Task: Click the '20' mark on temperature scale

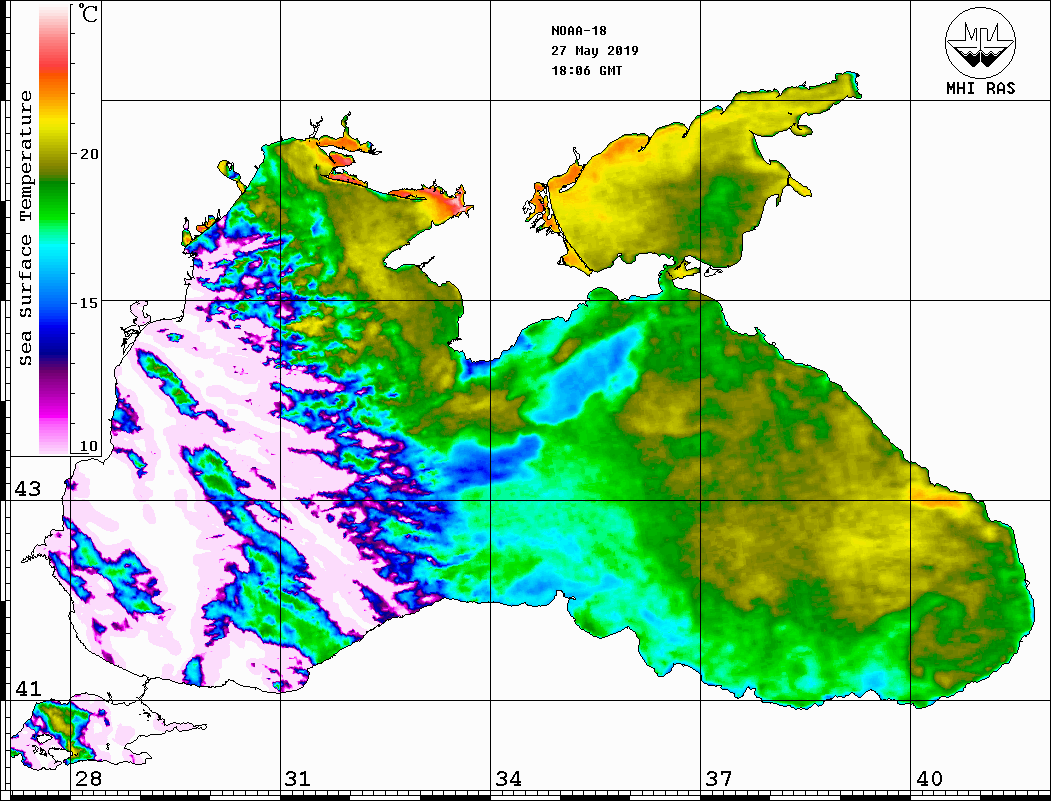Action: pyautogui.click(x=89, y=154)
